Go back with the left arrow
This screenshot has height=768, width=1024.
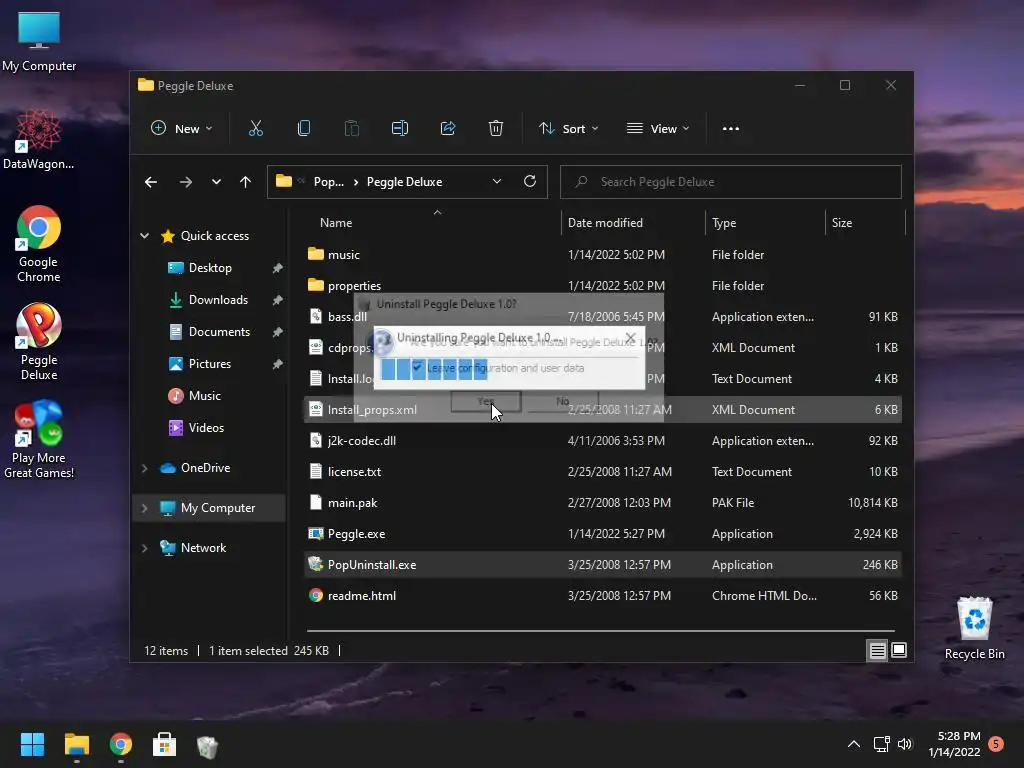(x=151, y=182)
